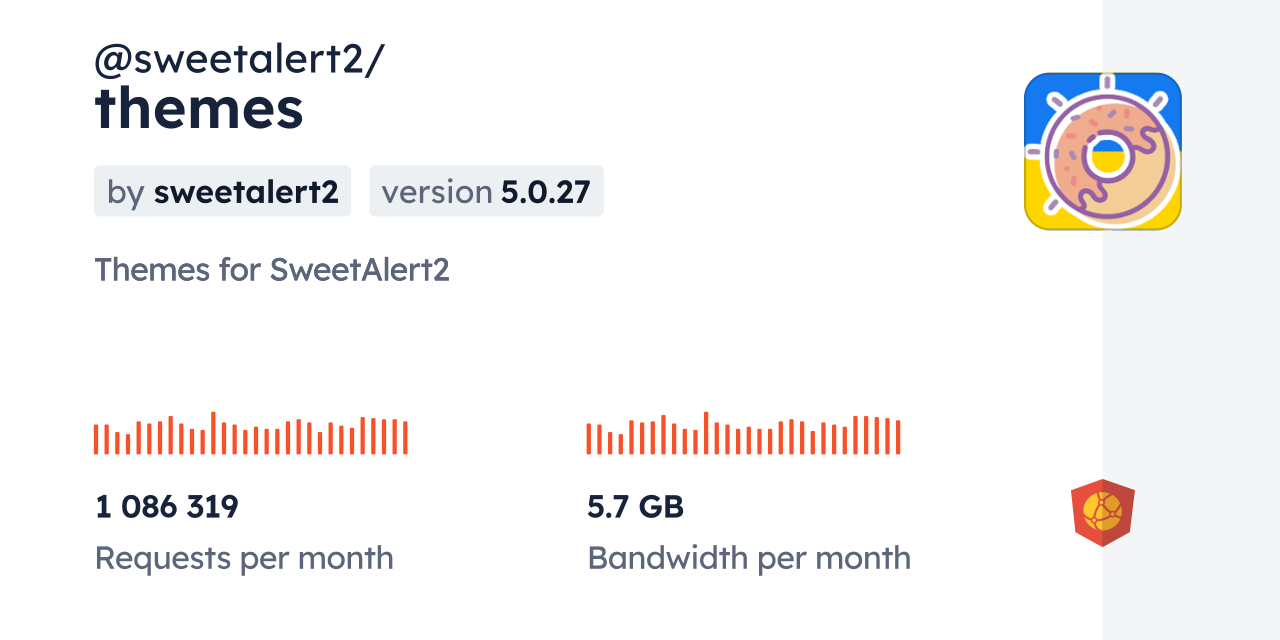
Task: Click the first bar of requests chart
Action: (96, 439)
